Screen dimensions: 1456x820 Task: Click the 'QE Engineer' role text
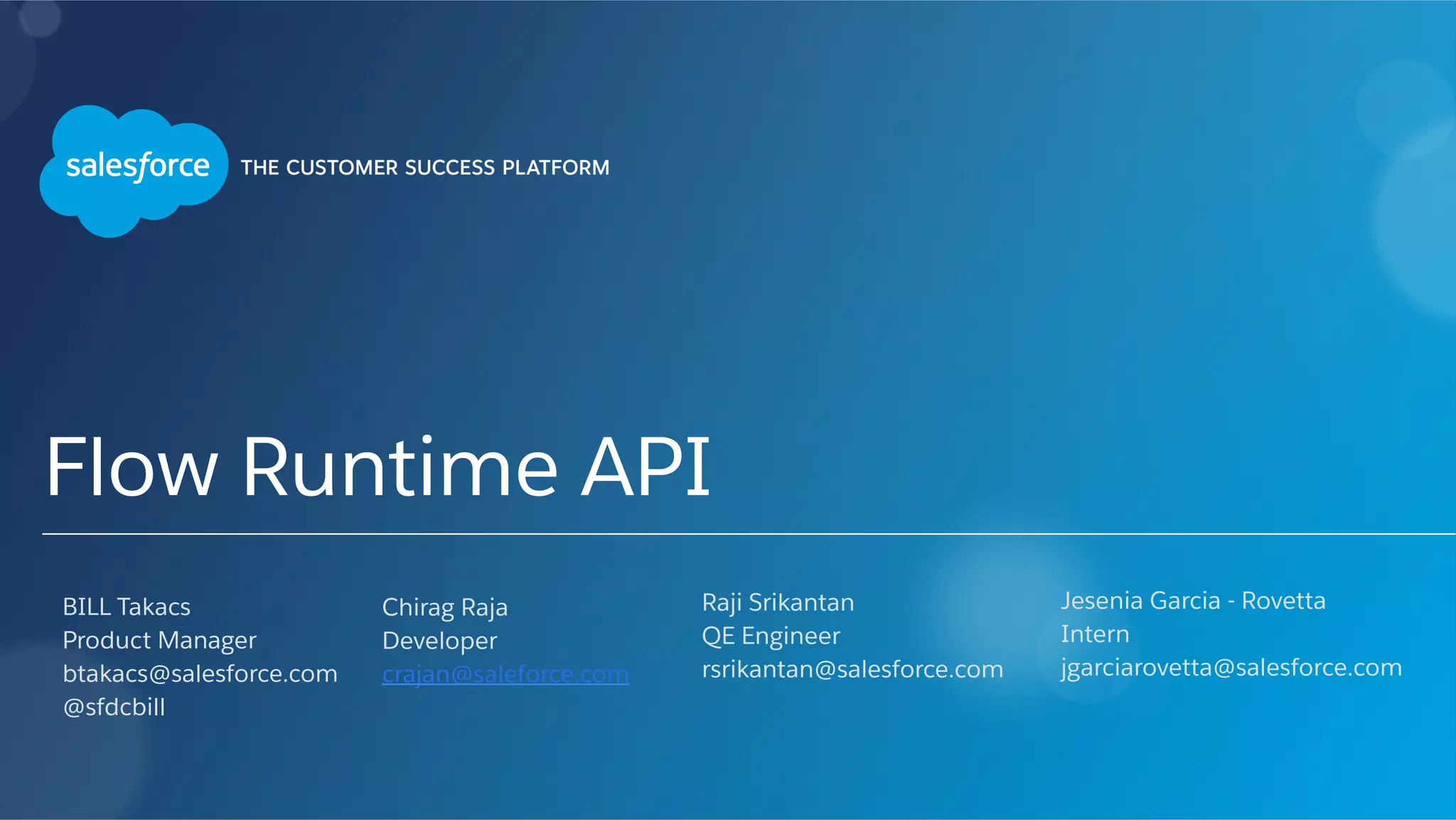(771, 636)
